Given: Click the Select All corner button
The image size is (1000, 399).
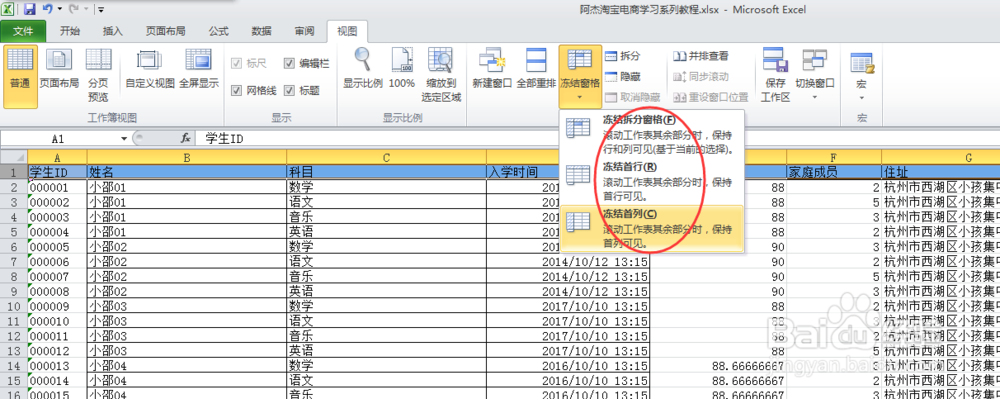Looking at the screenshot, I should coord(13,157).
